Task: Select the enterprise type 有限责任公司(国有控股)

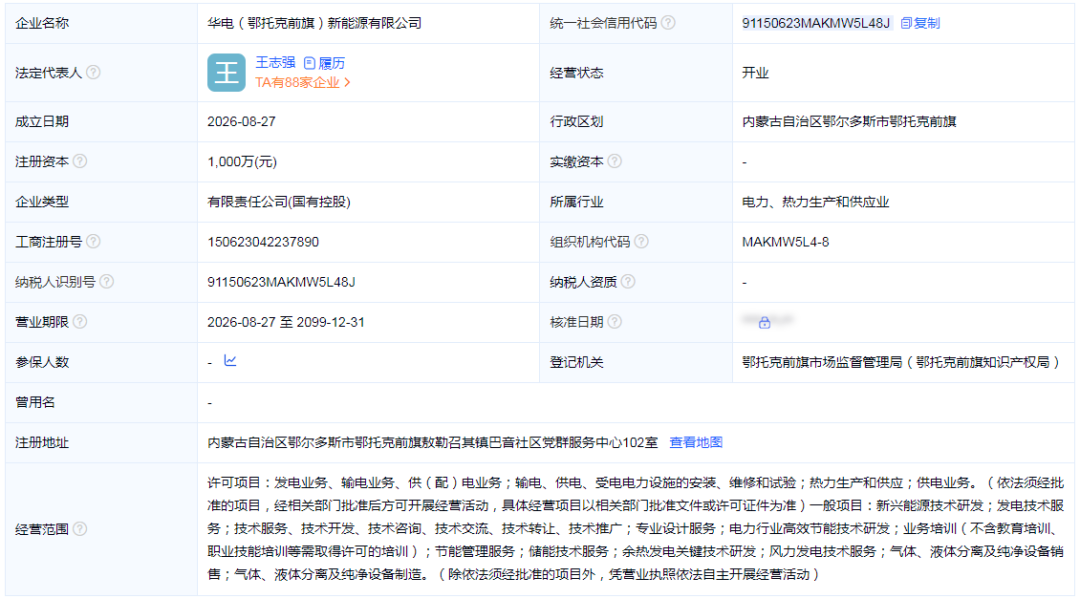Action: point(279,202)
